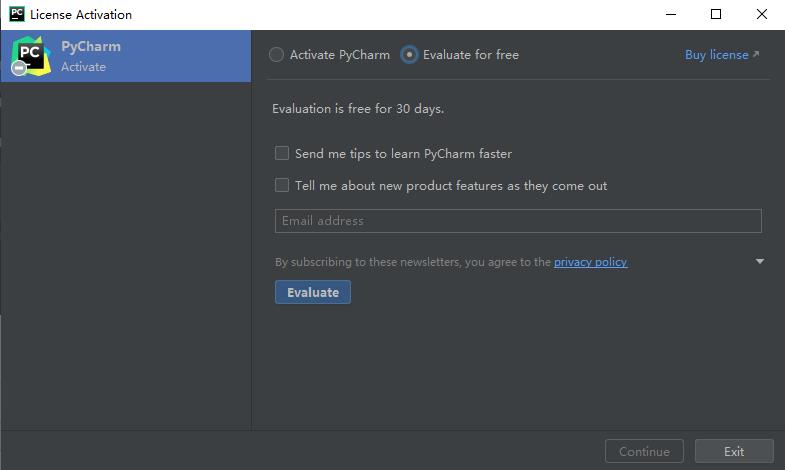The width and height of the screenshot is (785, 470).
Task: Open the Buy license link
Action: (x=716, y=55)
